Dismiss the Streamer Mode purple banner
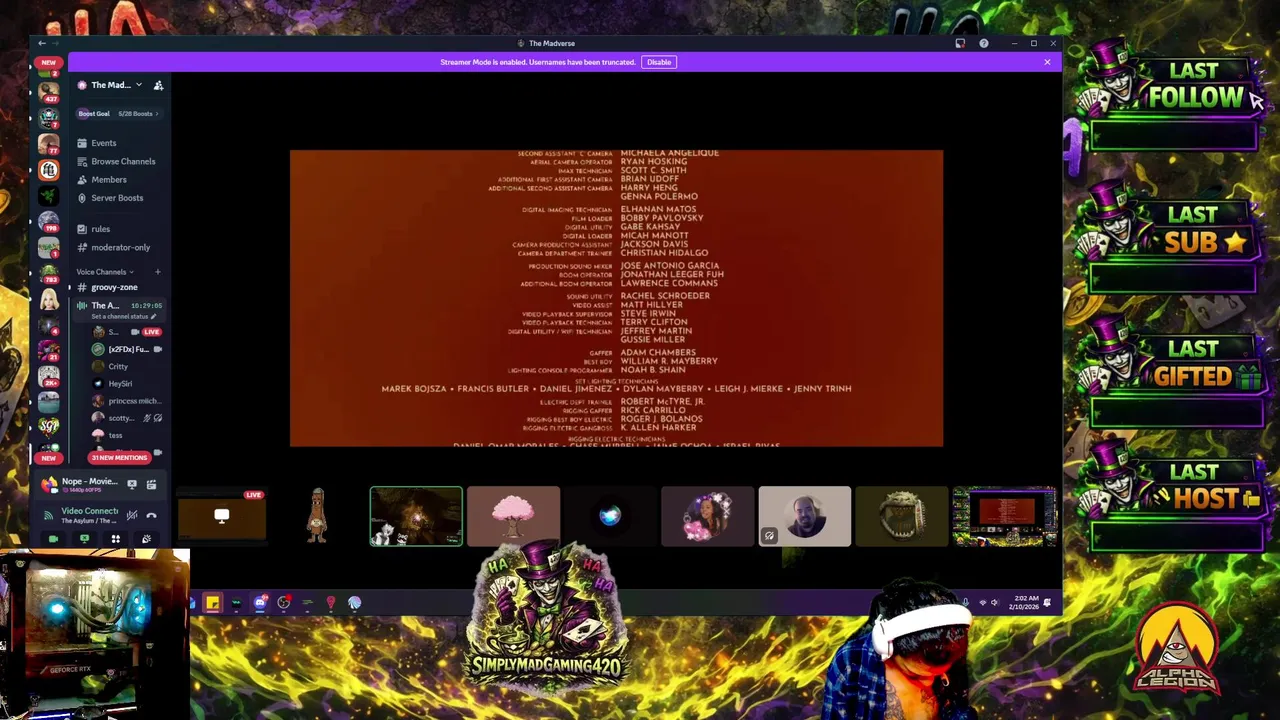The image size is (1280, 720). click(1047, 62)
